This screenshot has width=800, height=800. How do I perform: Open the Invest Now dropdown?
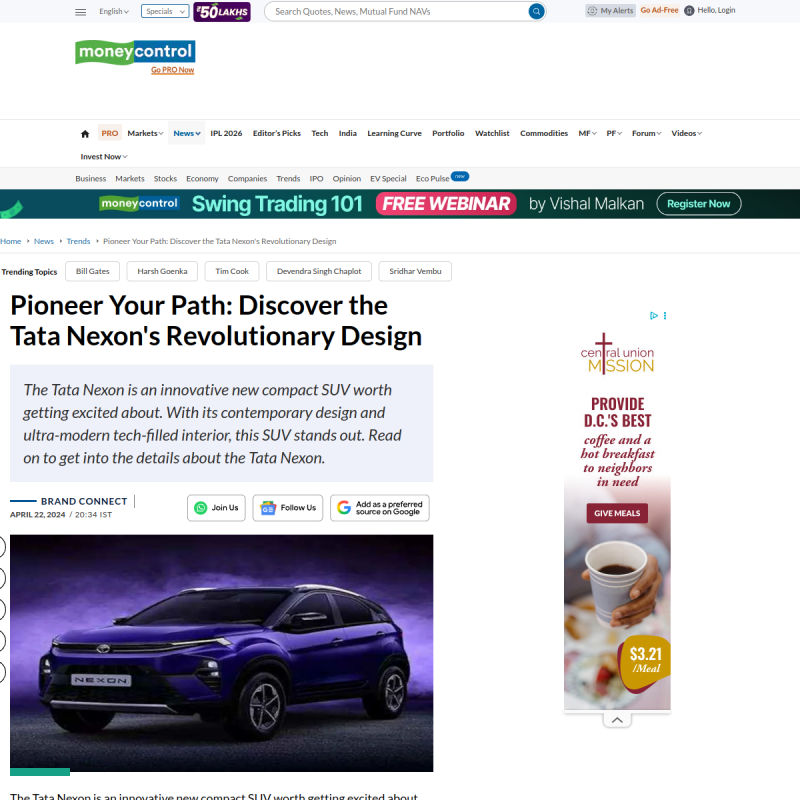104,157
